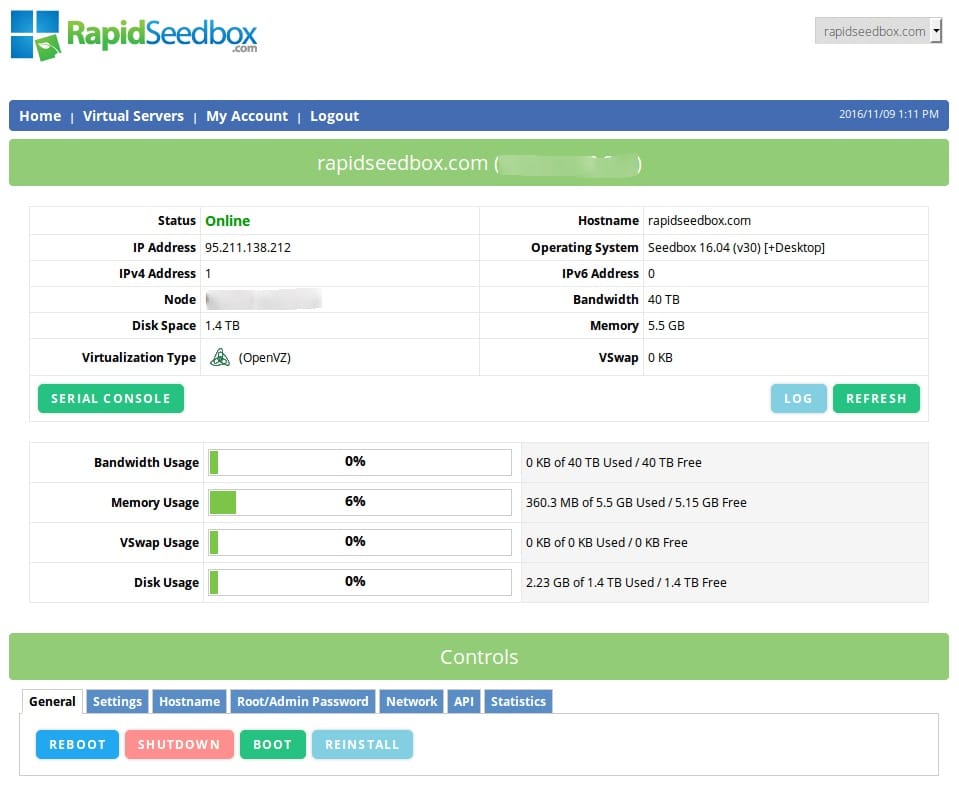Click the Memory Usage 6% progress bar

pyautogui.click(x=360, y=502)
